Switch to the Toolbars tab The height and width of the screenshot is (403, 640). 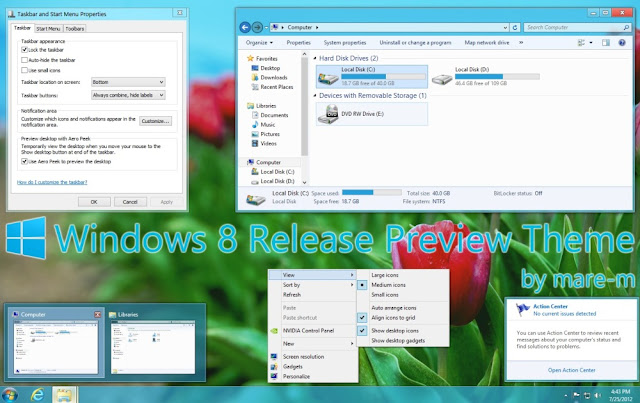pyautogui.click(x=75, y=29)
